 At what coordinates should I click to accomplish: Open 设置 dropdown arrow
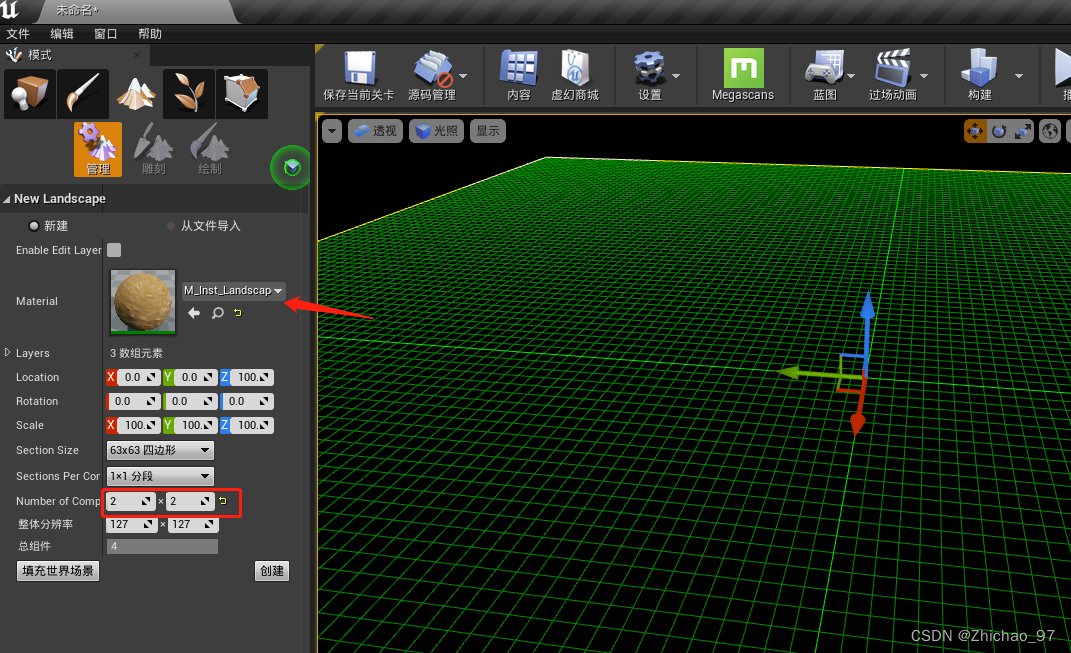coord(676,76)
